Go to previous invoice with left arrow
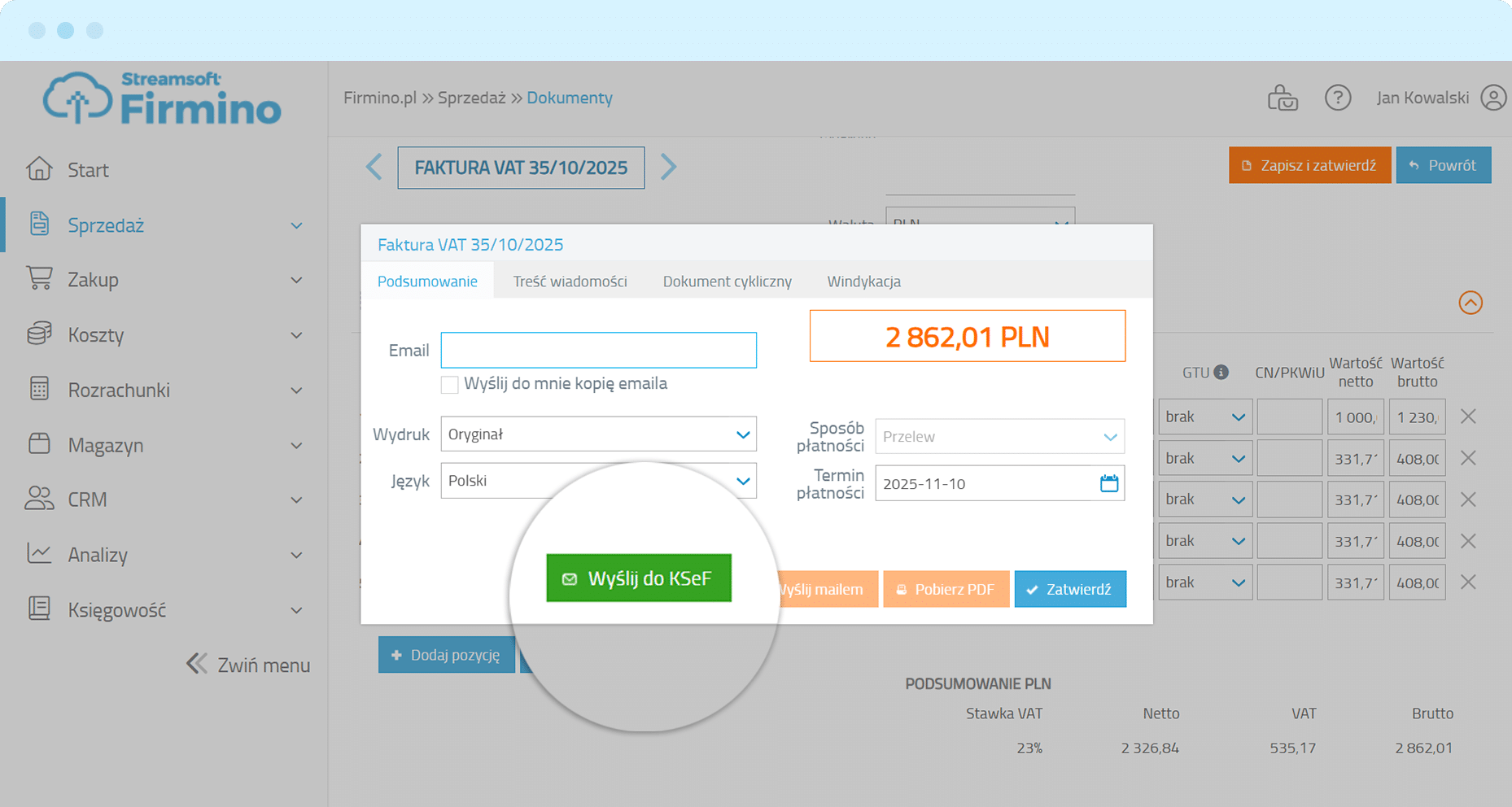 374,168
